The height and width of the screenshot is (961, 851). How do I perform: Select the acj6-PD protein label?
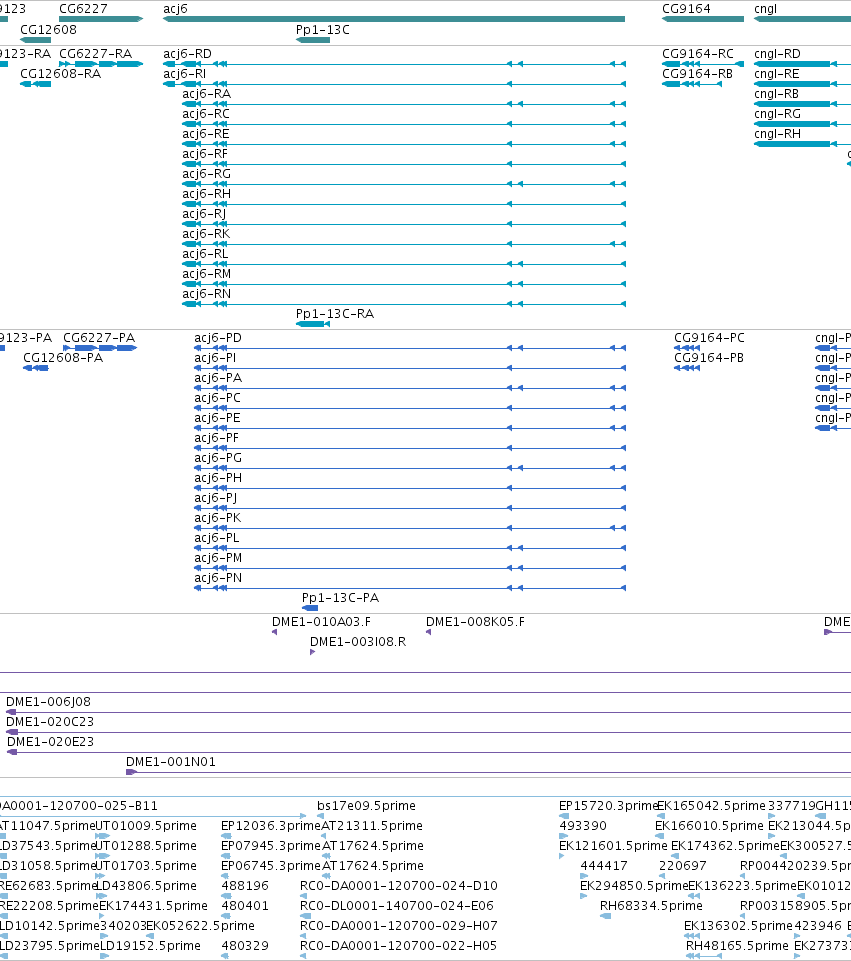pyautogui.click(x=218, y=338)
